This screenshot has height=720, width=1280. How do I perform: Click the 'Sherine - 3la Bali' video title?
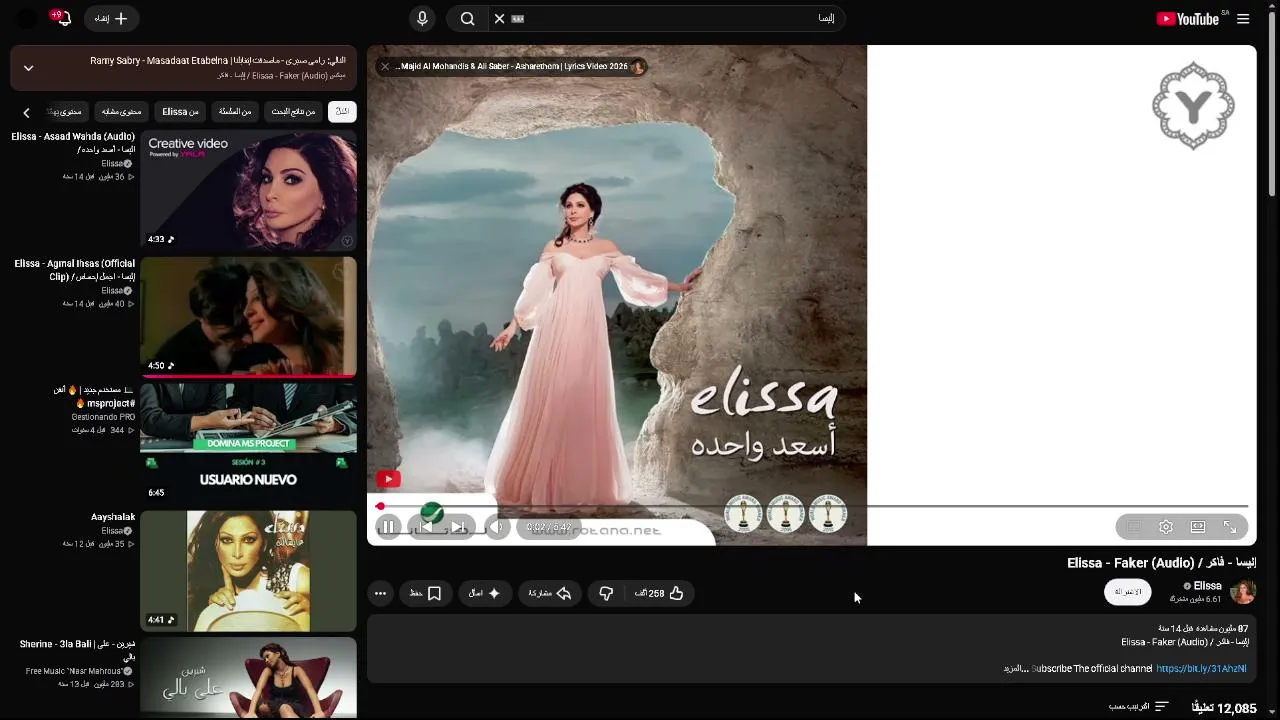click(77, 650)
